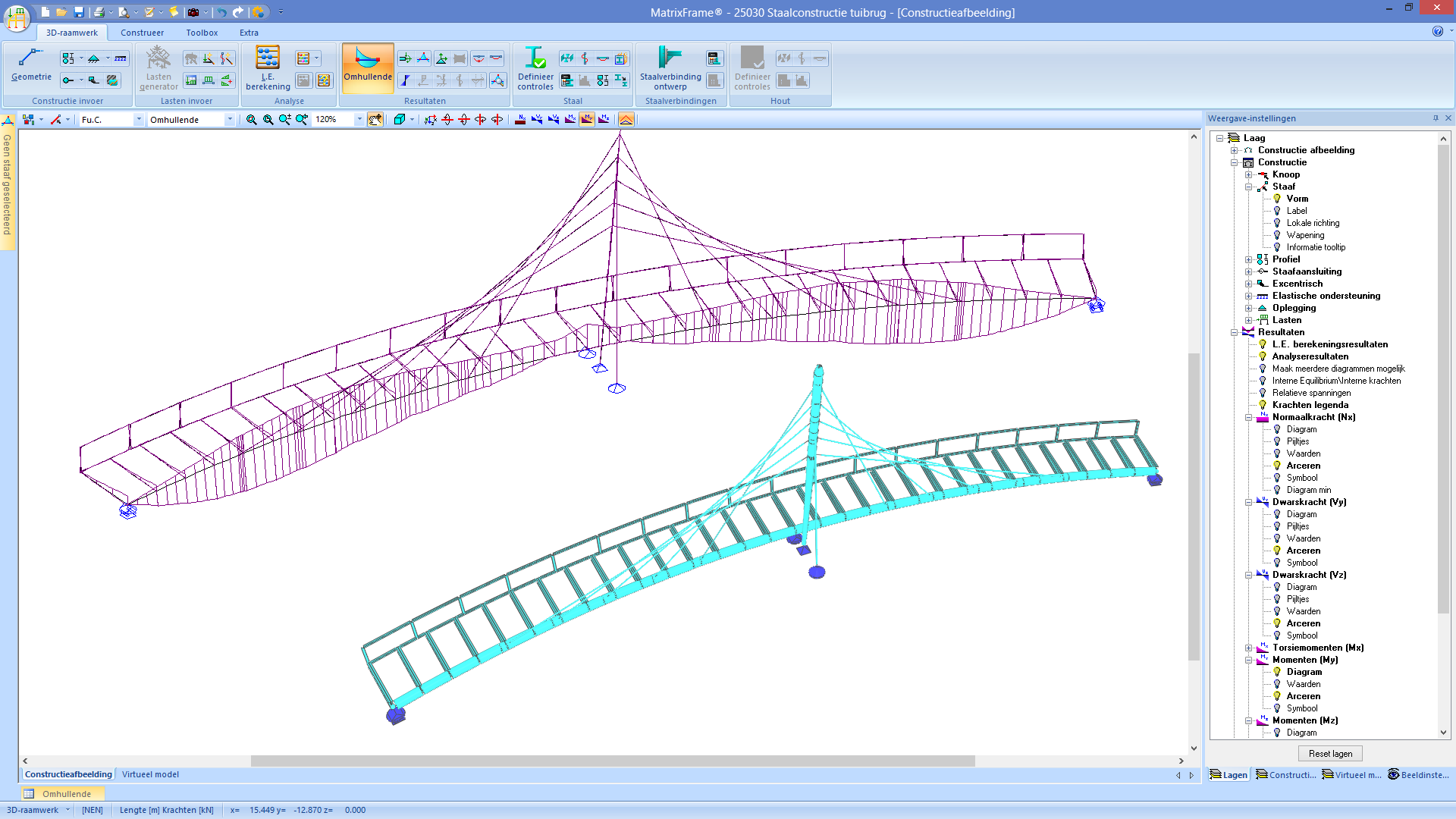1456x819 pixels.
Task: Toggle the pan hand tool
Action: coord(375,120)
